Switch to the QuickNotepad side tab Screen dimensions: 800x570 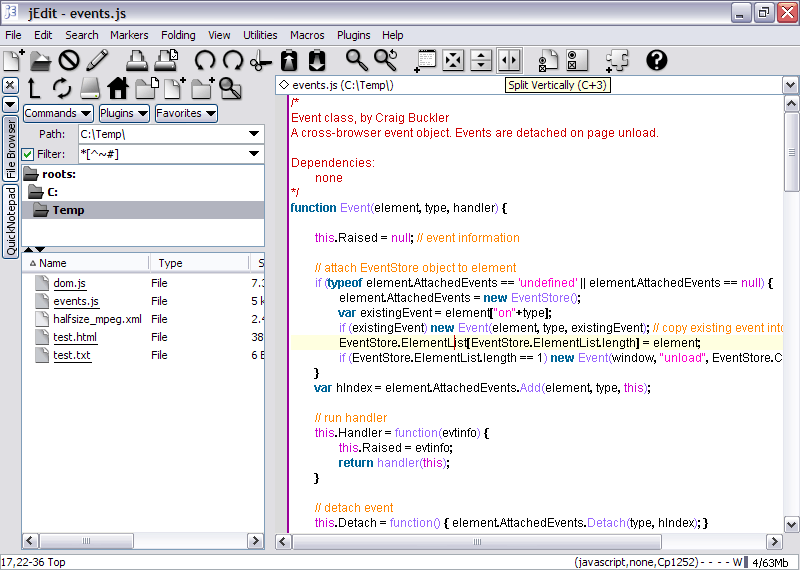11,222
